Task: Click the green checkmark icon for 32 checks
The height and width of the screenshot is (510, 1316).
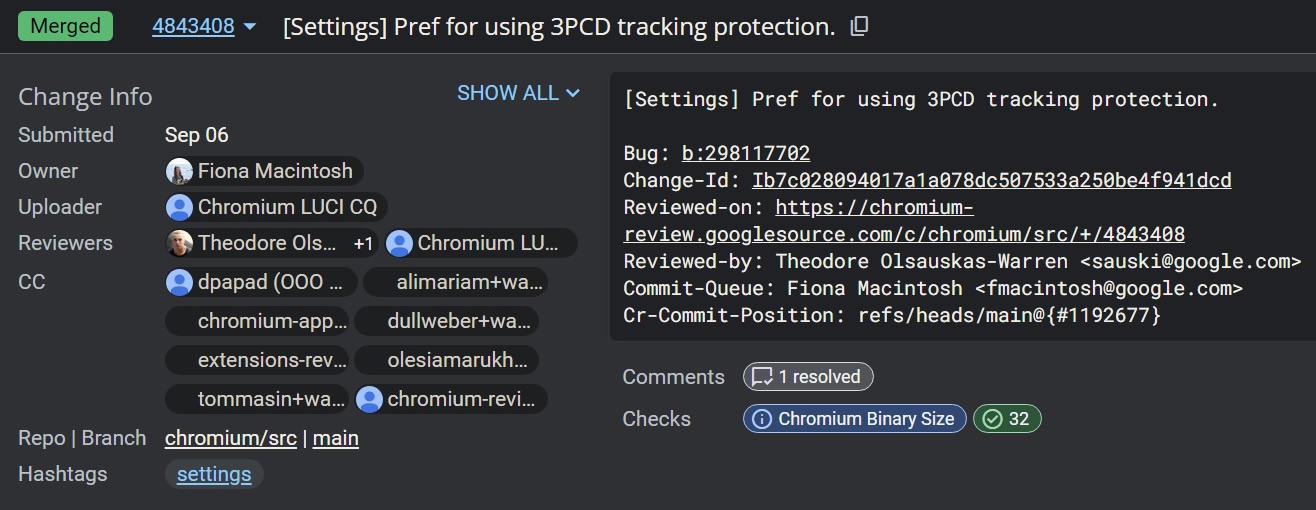Action: pyautogui.click(x=992, y=419)
